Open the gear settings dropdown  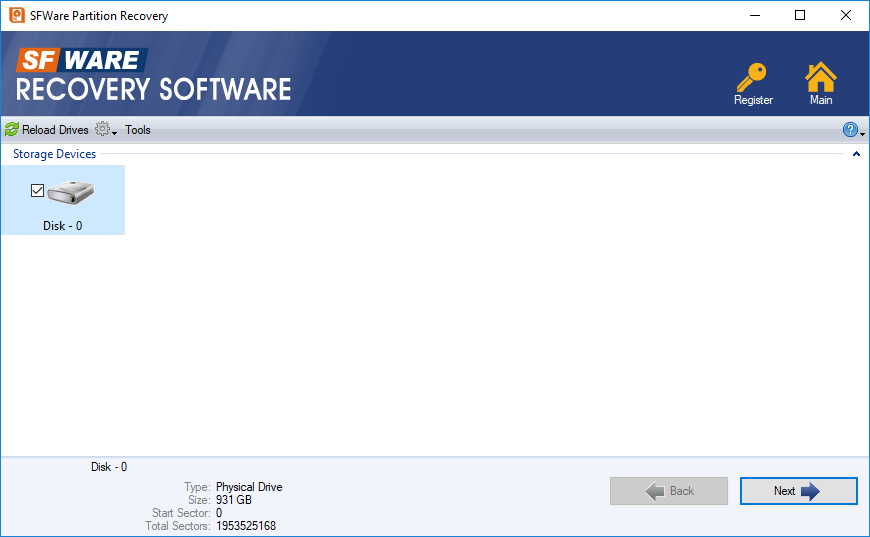tap(105, 129)
